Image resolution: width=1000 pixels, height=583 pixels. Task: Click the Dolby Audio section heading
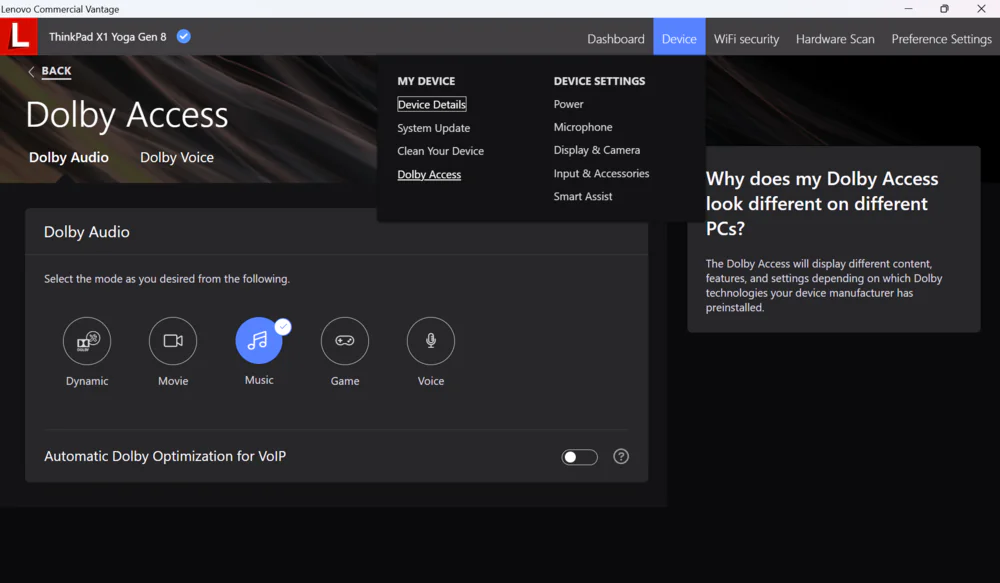[x=87, y=232]
